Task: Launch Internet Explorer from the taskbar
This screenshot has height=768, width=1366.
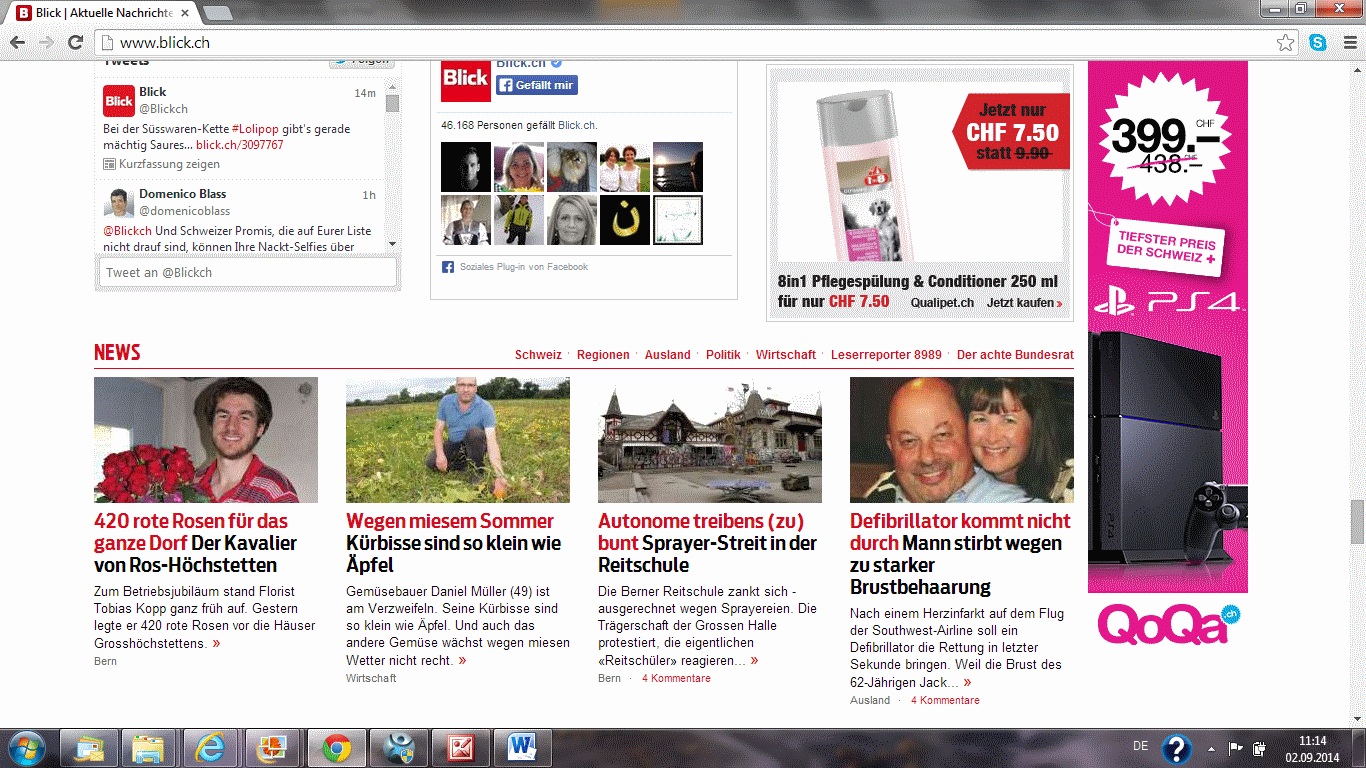Action: 210,748
